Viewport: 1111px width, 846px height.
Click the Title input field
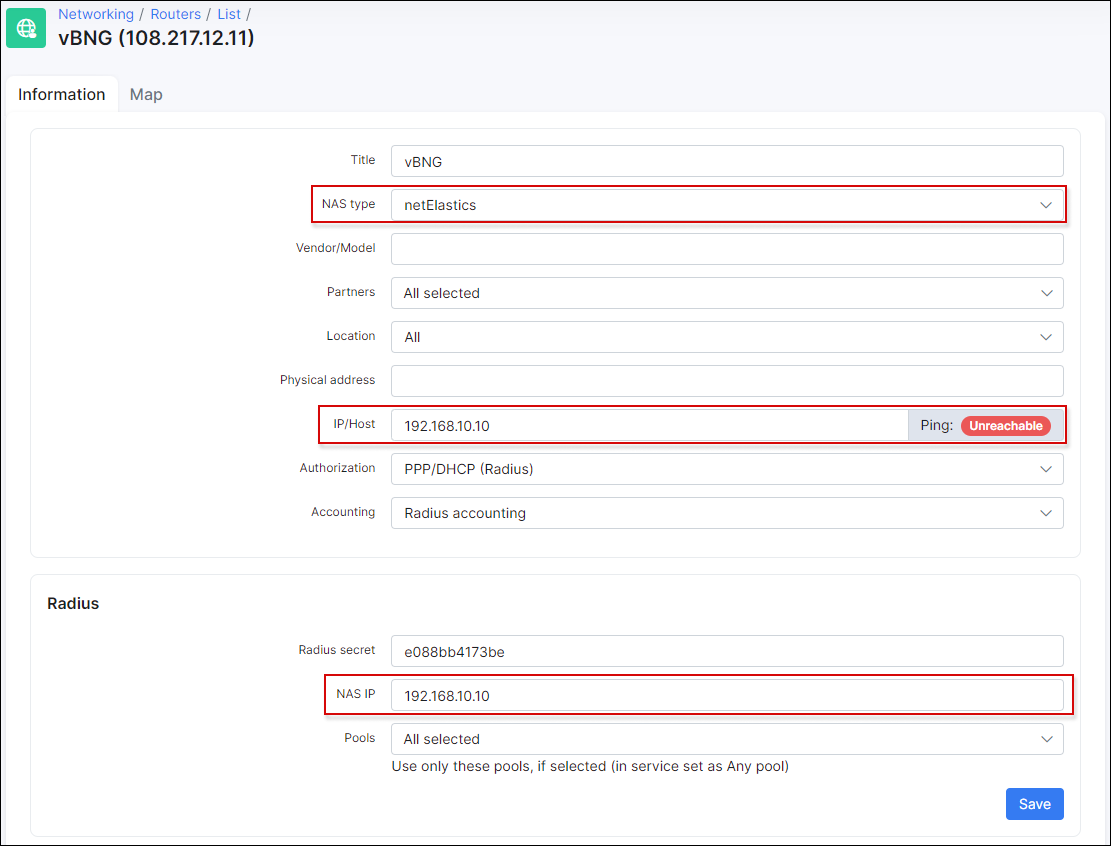pos(727,162)
